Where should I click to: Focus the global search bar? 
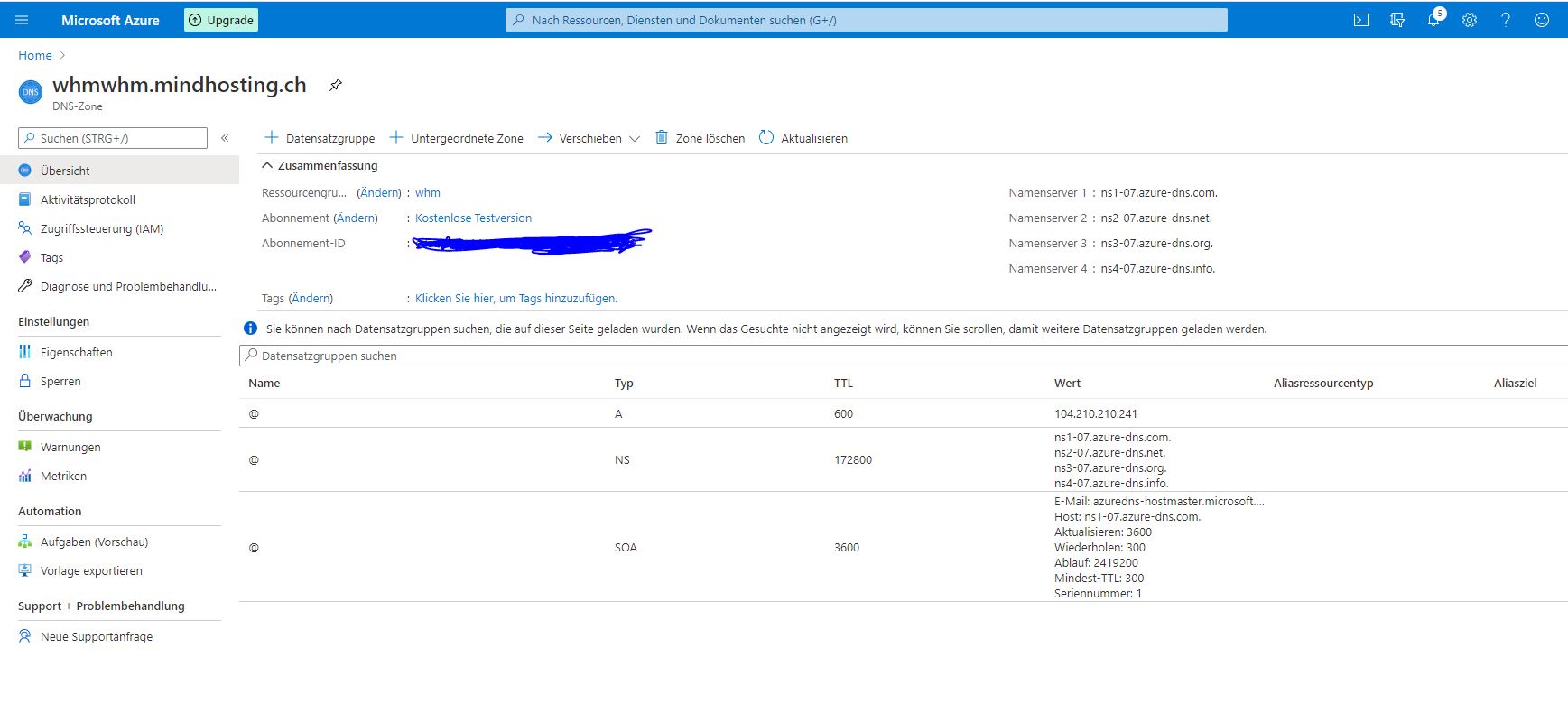coord(867,20)
